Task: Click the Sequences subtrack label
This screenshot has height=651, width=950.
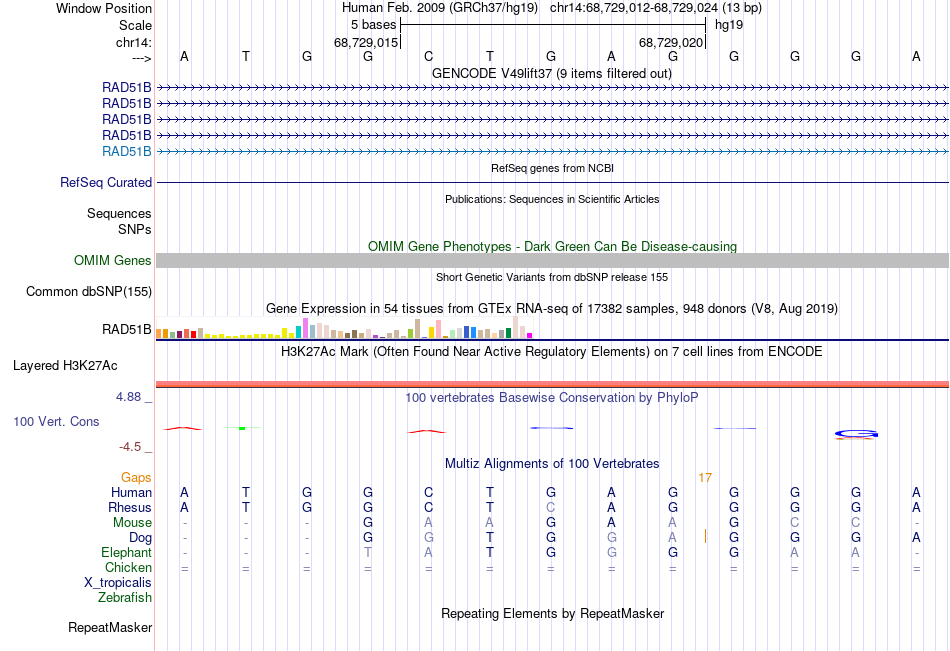Action: 119,213
